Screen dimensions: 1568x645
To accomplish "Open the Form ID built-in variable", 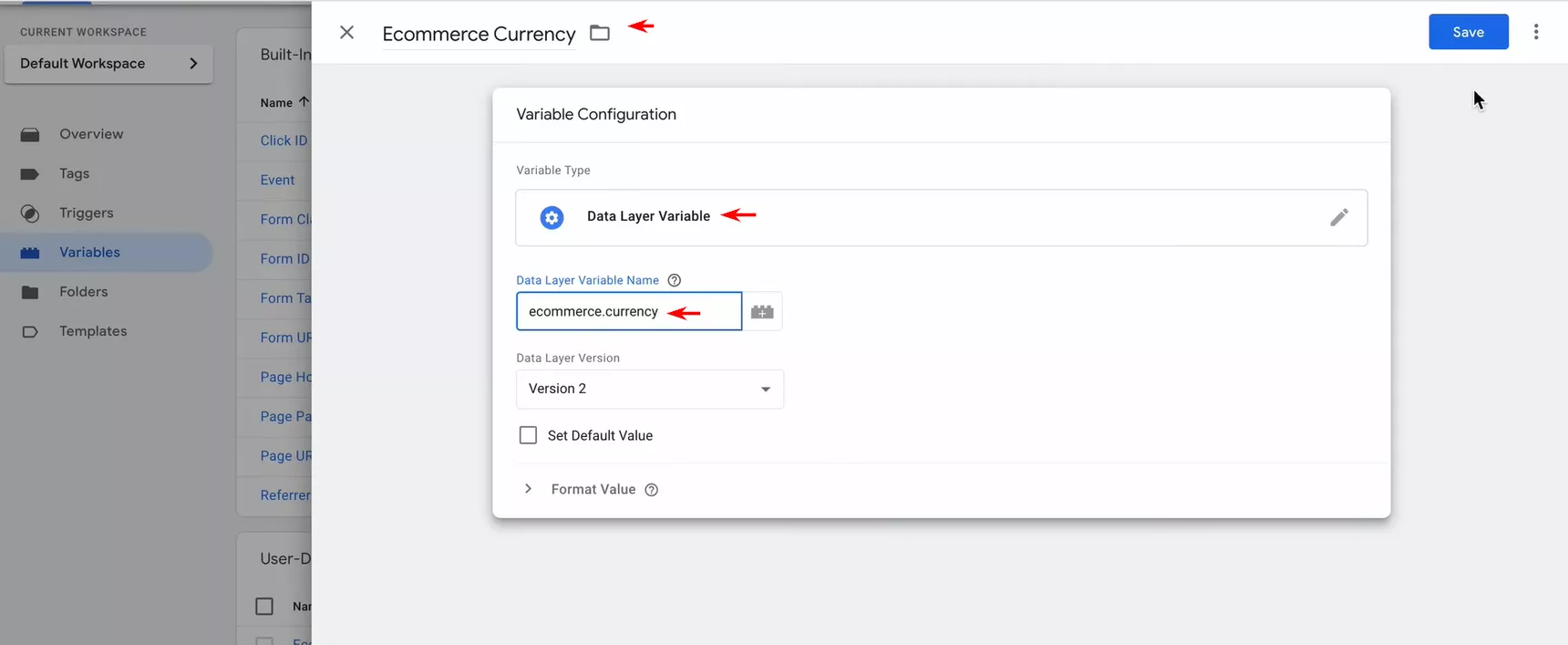I will (284, 259).
